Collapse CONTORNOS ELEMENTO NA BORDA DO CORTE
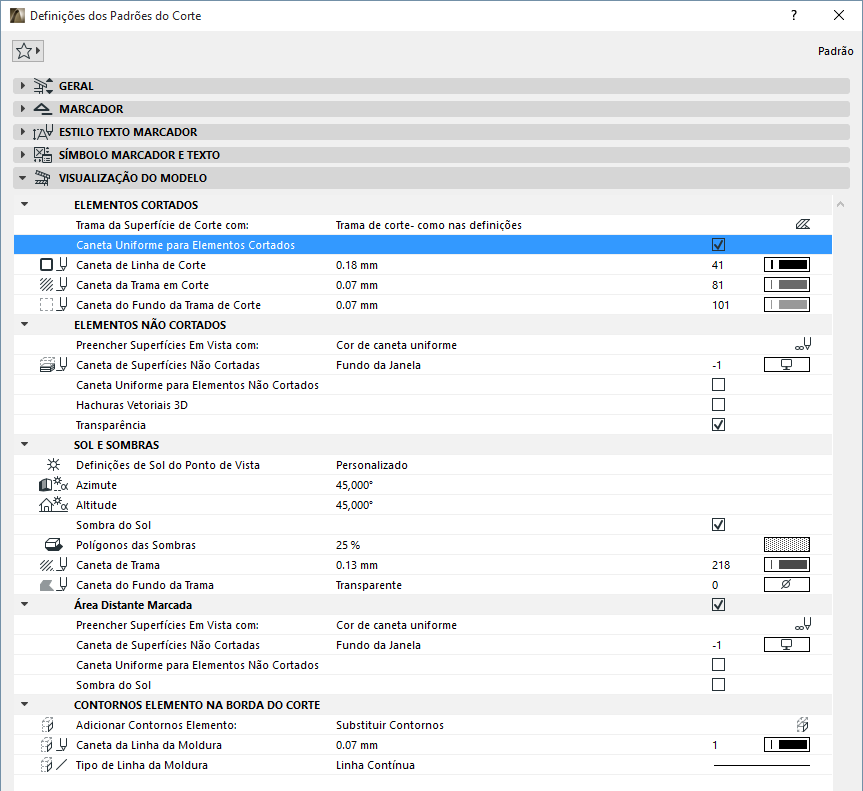Image resolution: width=863 pixels, height=791 pixels. 24,704
